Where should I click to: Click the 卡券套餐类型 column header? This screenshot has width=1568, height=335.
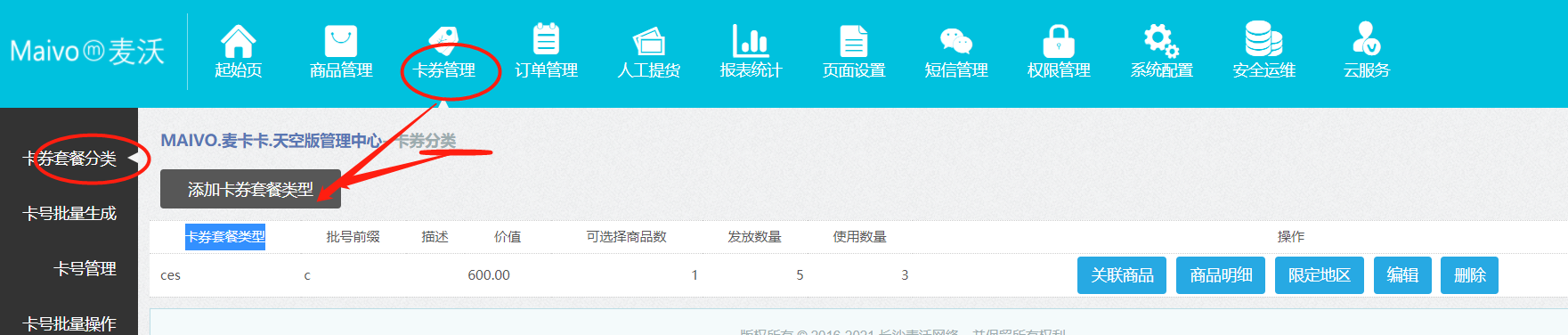click(225, 237)
